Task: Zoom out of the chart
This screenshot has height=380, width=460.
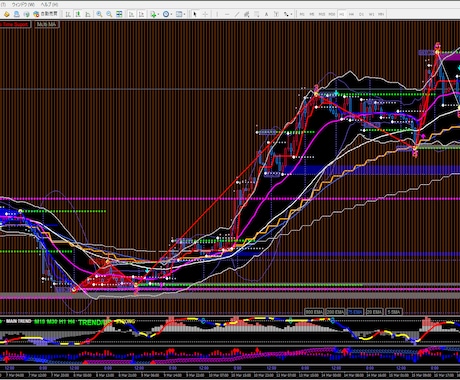Action: tap(109, 14)
